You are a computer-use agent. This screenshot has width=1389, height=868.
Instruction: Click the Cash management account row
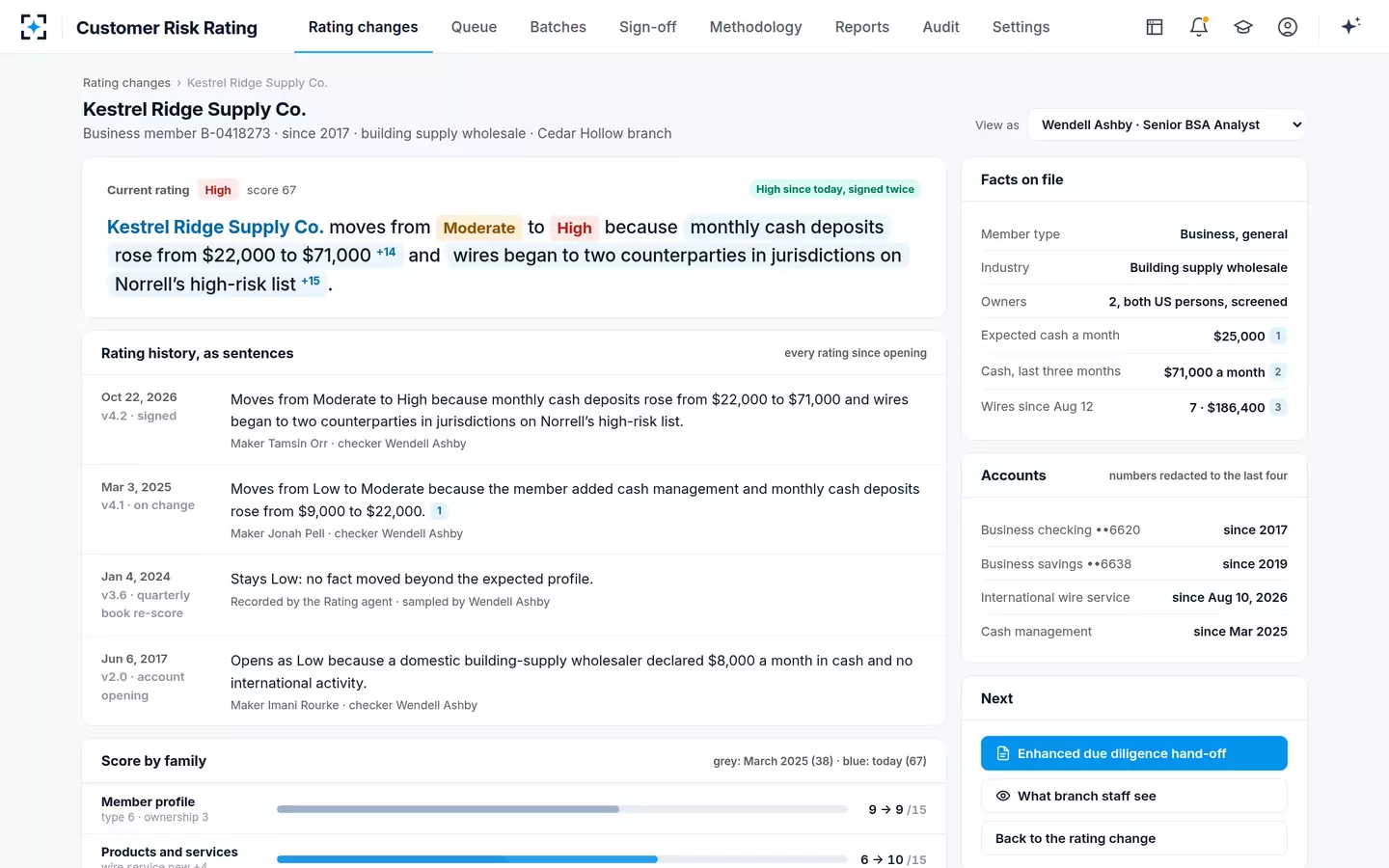pos(1134,632)
